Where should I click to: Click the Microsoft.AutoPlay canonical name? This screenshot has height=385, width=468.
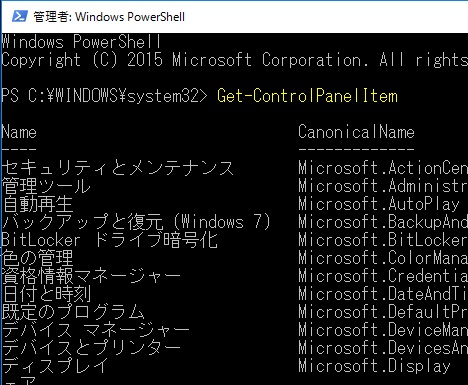[x=379, y=204]
